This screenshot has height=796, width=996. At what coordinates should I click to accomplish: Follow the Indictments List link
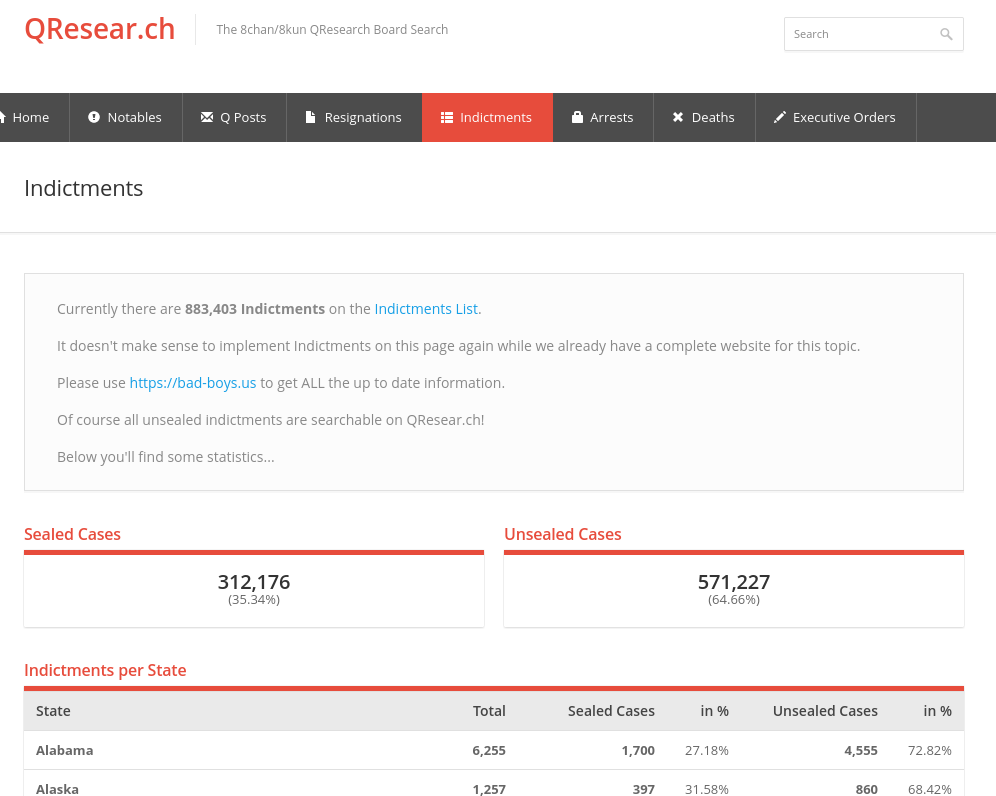(426, 309)
